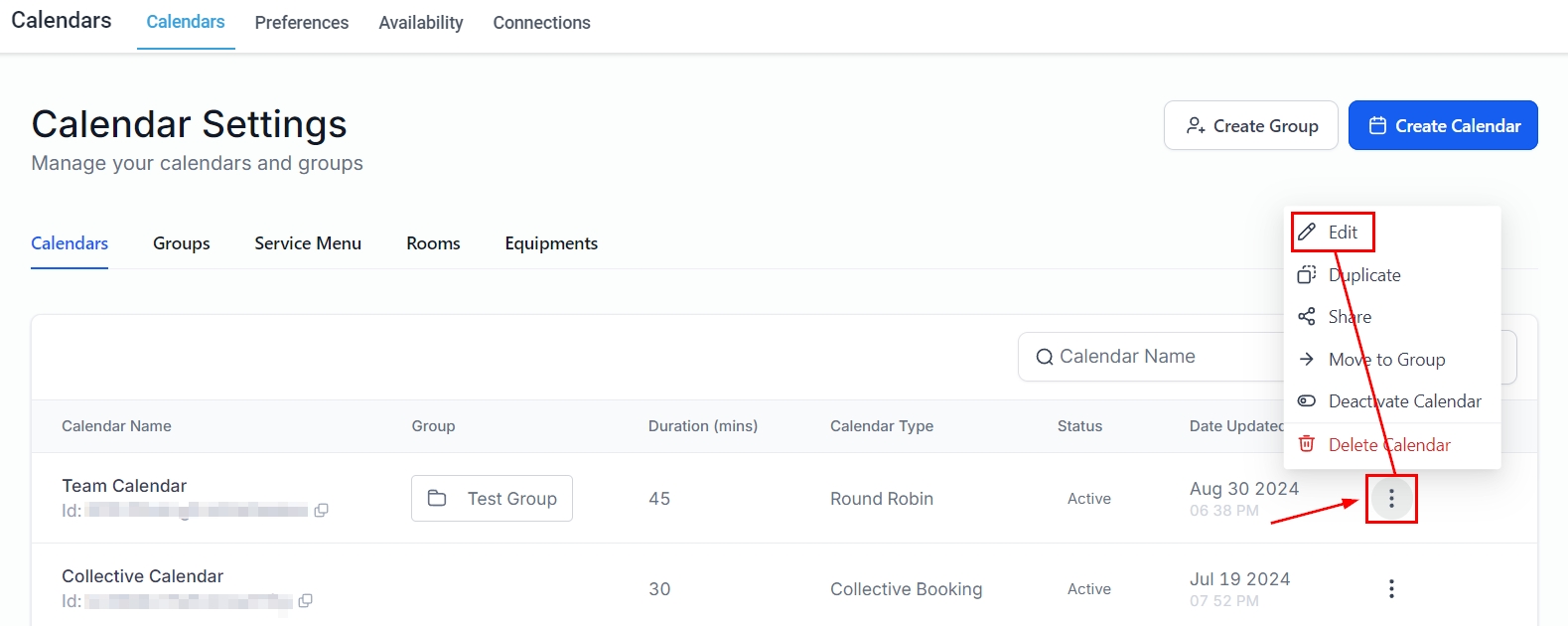Choose Duplicate in the calendar menu
Screen dimensions: 1568x626
pyautogui.click(x=1363, y=275)
